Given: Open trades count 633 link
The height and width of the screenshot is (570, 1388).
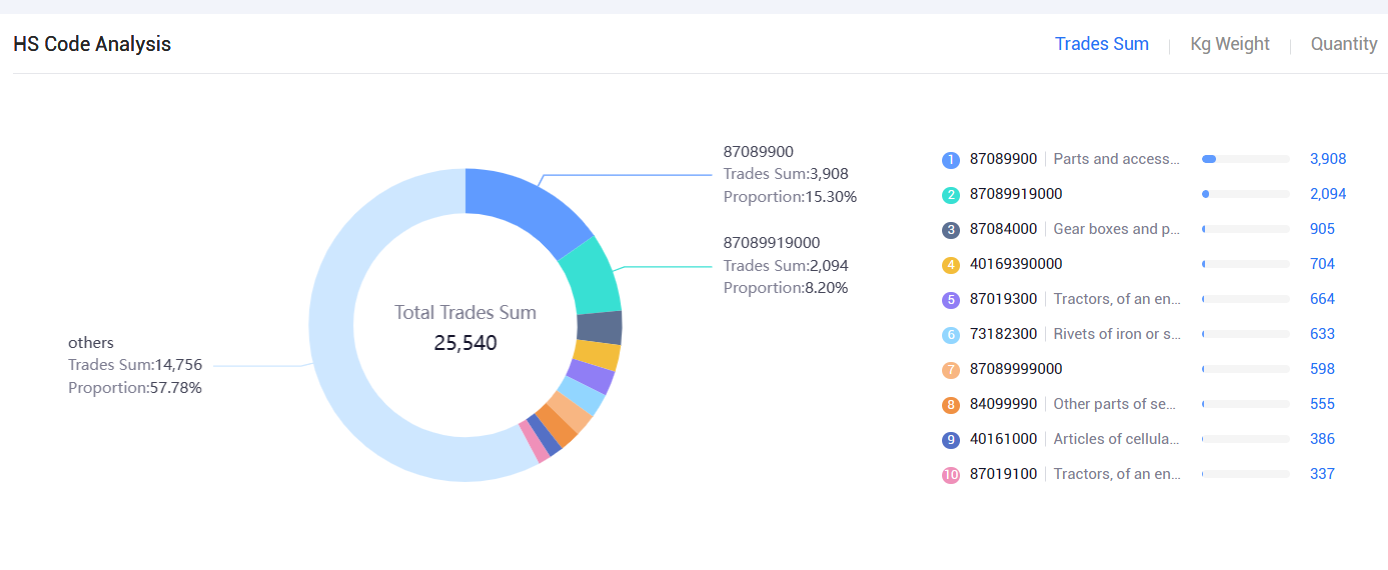Looking at the screenshot, I should pyautogui.click(x=1322, y=334).
